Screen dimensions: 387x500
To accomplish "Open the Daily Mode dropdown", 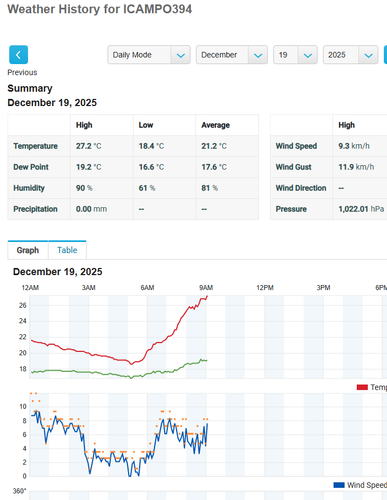I will click(149, 55).
